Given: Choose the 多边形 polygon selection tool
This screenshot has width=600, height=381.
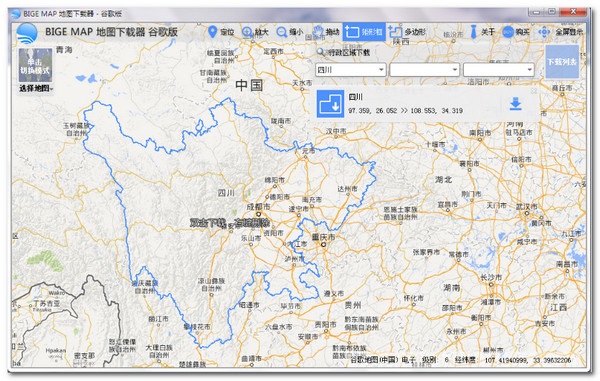Looking at the screenshot, I should [407, 32].
